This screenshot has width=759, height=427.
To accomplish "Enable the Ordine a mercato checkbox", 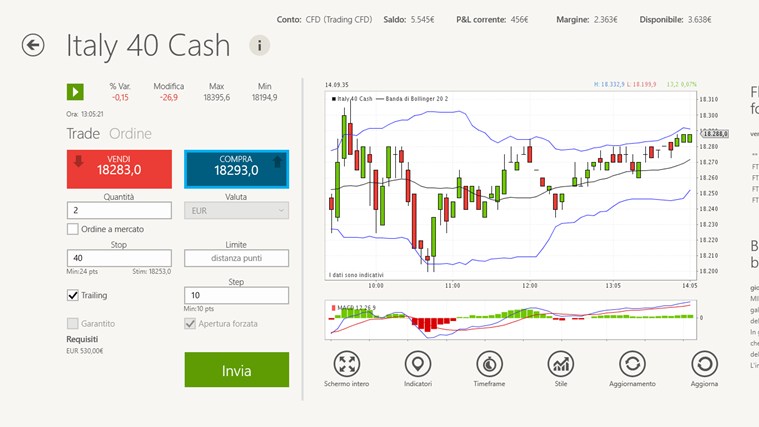I will click(x=73, y=229).
